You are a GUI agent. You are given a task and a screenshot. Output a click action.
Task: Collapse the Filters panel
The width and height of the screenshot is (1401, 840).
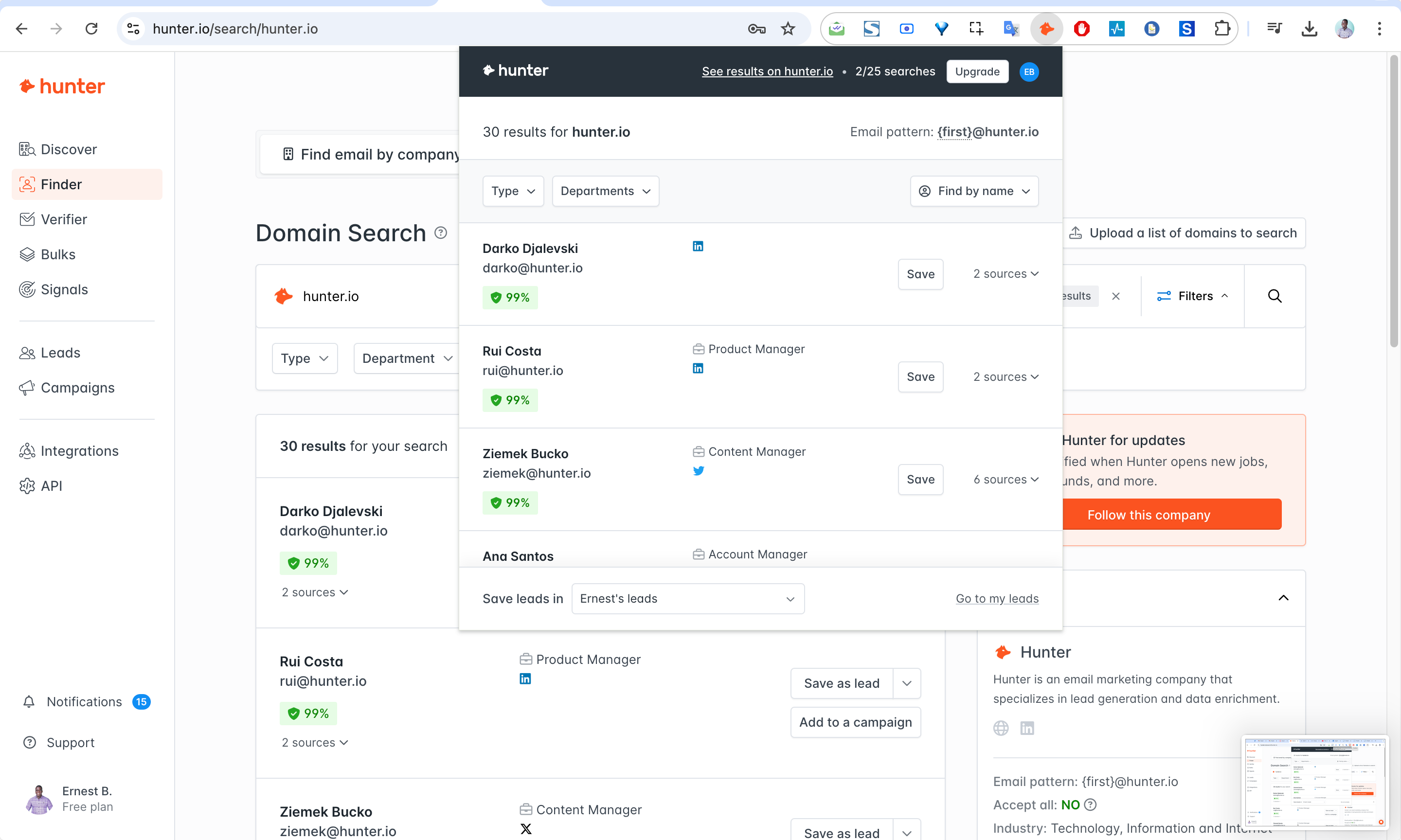[x=1192, y=296]
